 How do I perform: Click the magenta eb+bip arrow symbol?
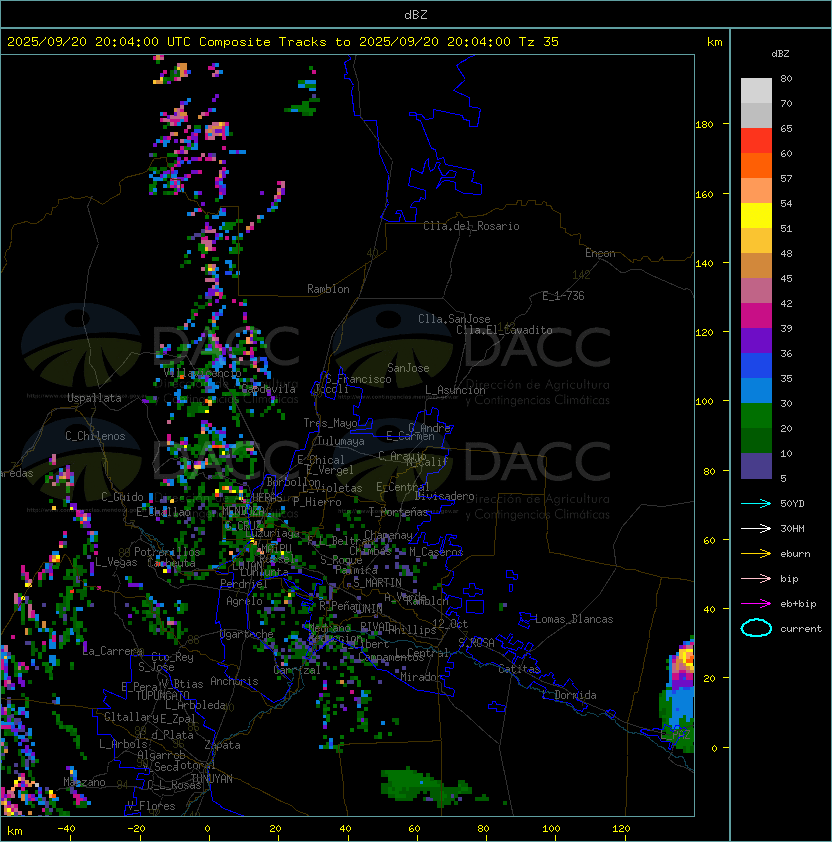756,604
